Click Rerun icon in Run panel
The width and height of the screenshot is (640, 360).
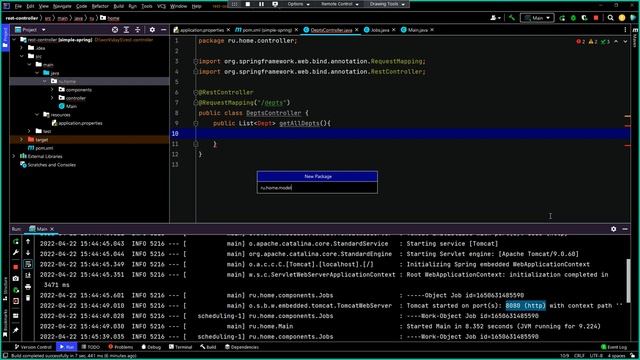(16, 242)
